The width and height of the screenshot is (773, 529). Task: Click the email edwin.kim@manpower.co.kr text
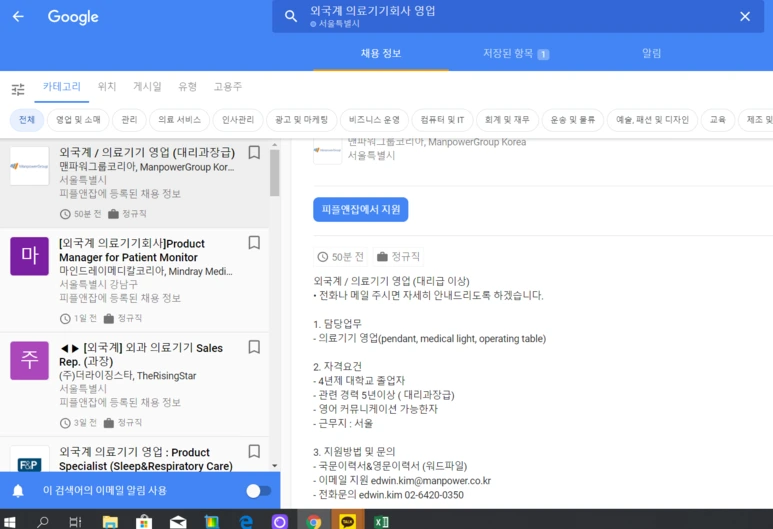pos(430,481)
